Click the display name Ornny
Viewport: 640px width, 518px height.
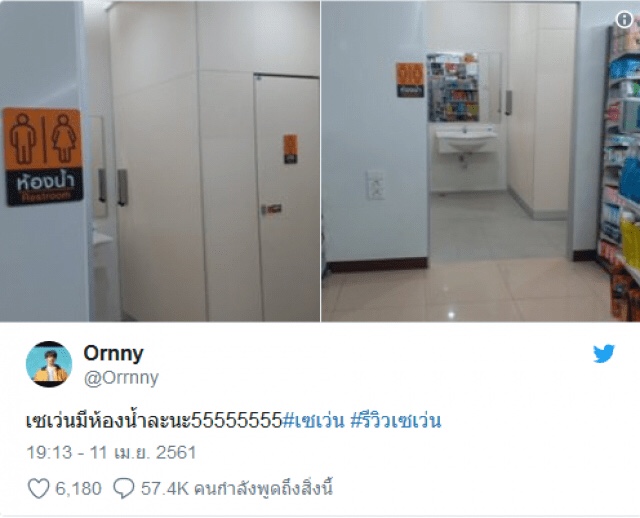point(113,353)
